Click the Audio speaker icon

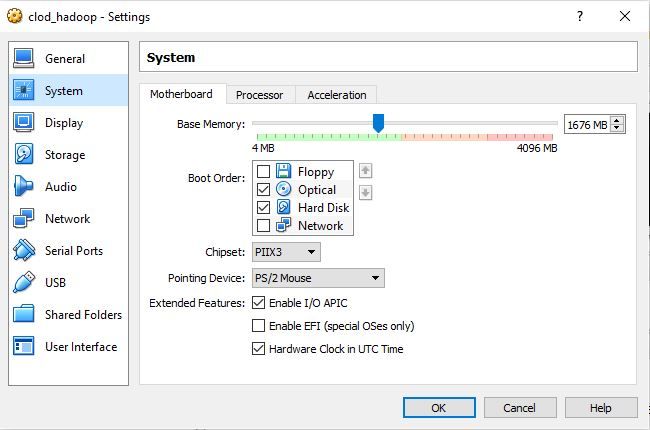24,187
